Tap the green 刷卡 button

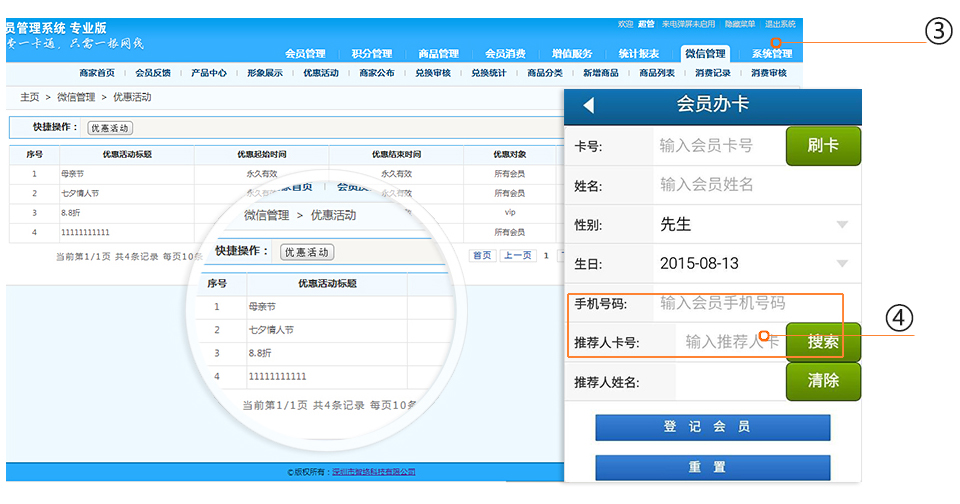(823, 146)
